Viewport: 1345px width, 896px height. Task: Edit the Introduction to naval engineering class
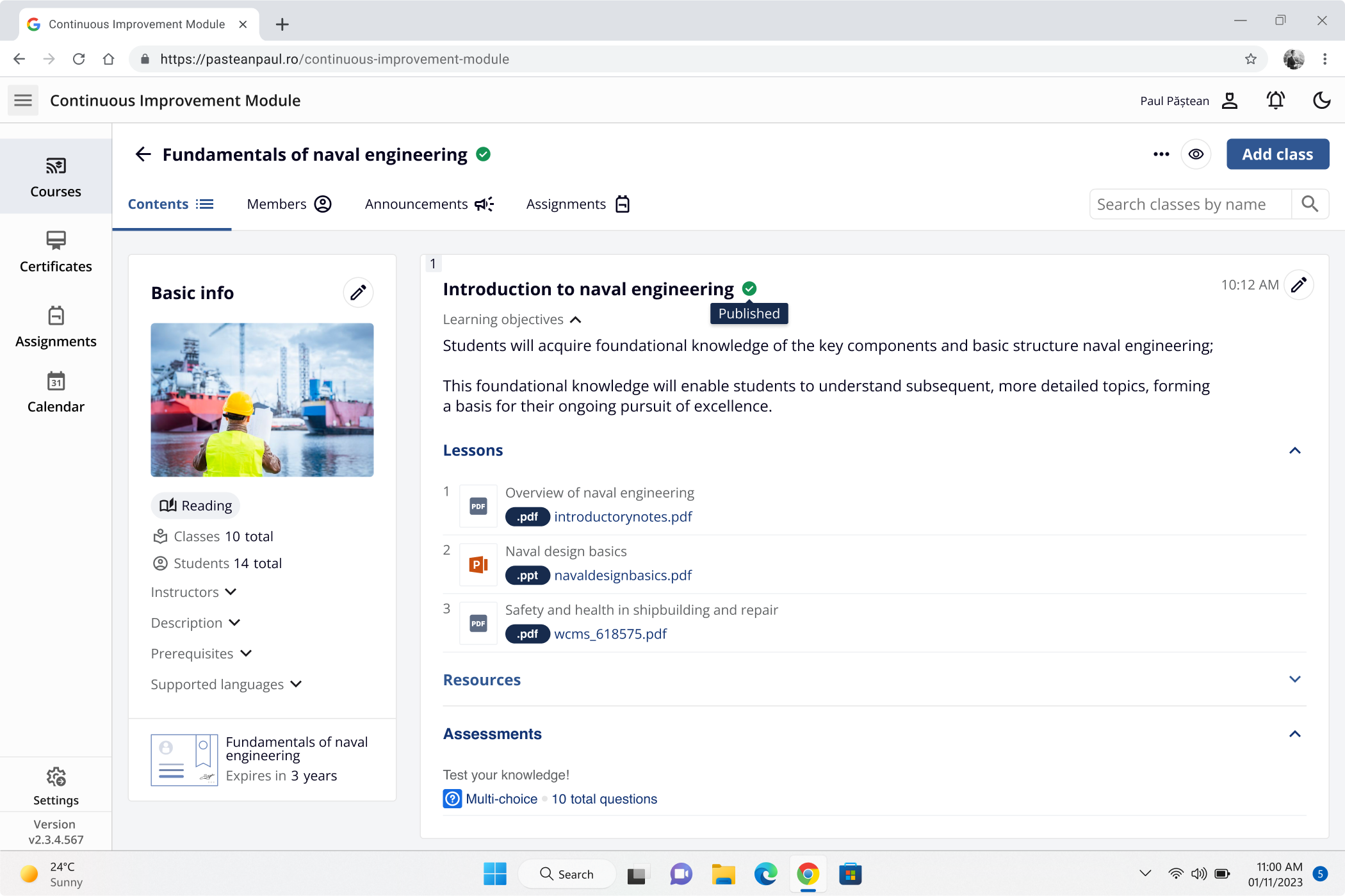pos(1298,285)
